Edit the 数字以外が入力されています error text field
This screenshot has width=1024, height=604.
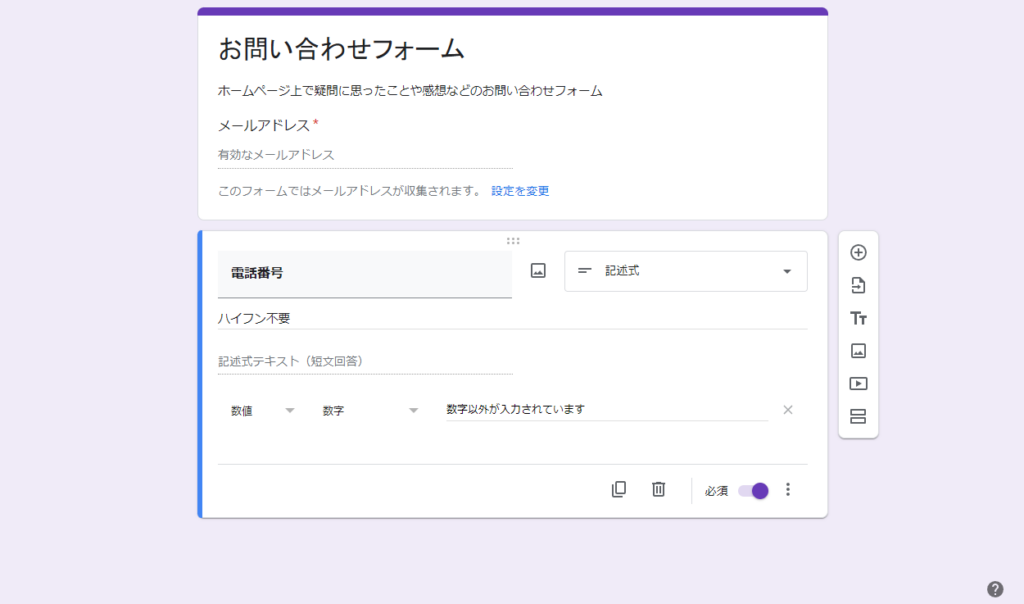(607, 410)
